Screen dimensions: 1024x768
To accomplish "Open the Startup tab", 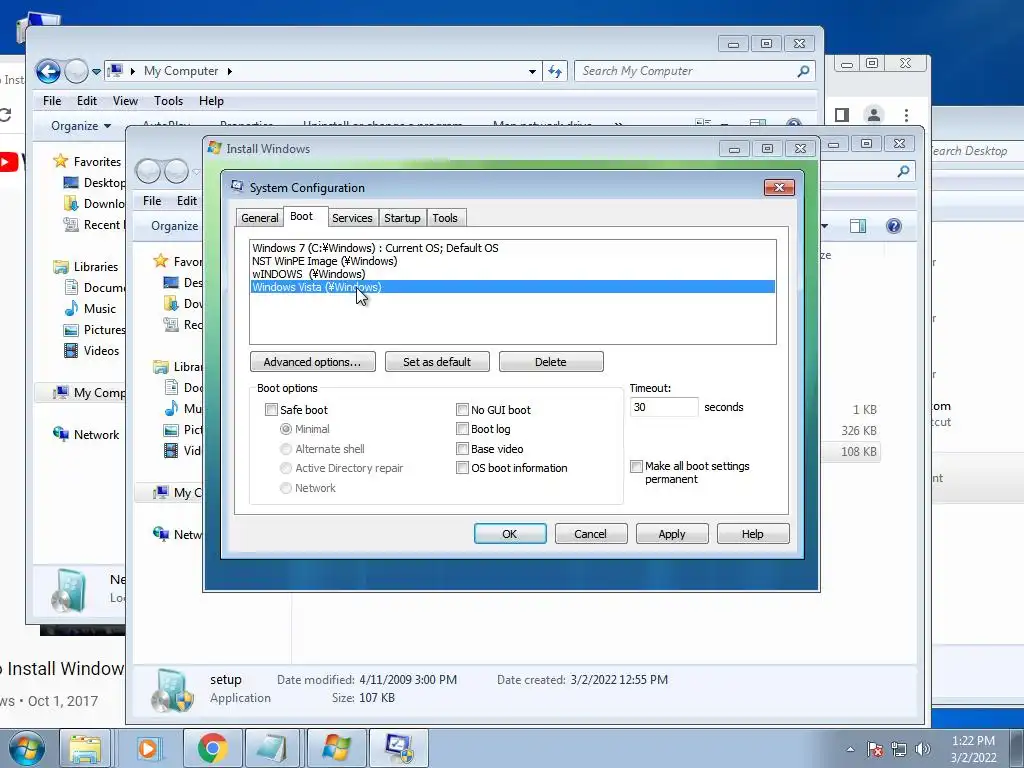I will [x=402, y=218].
